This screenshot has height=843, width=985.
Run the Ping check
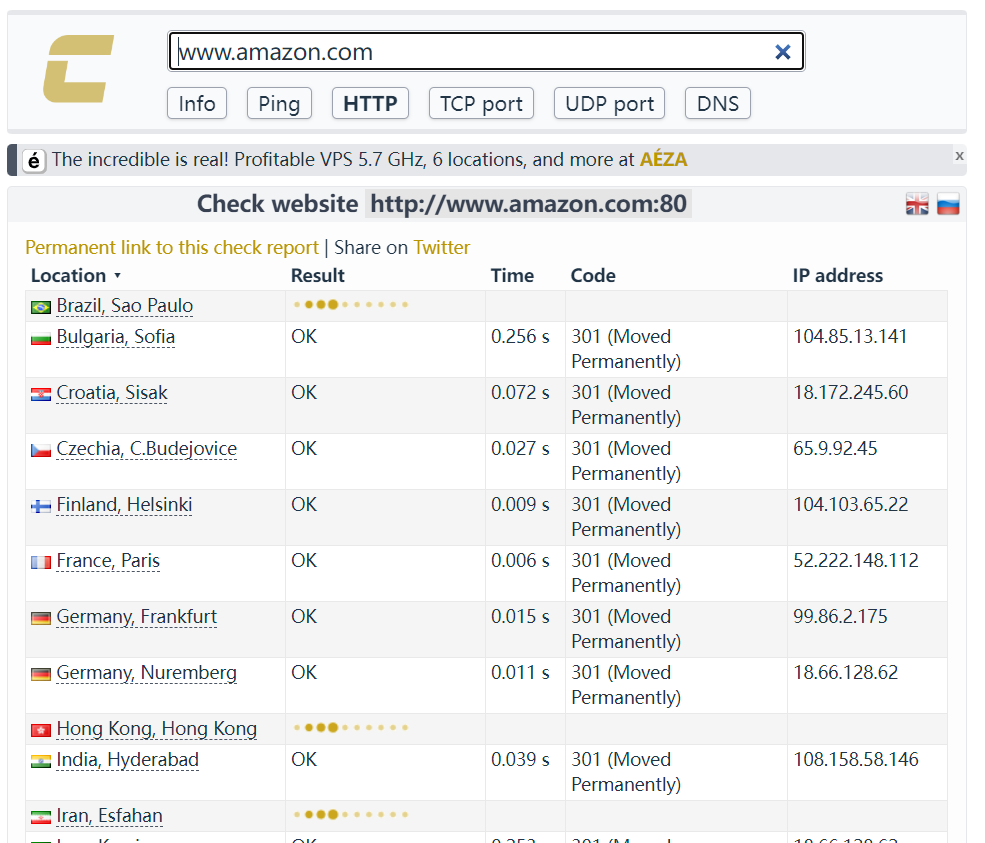coord(280,103)
